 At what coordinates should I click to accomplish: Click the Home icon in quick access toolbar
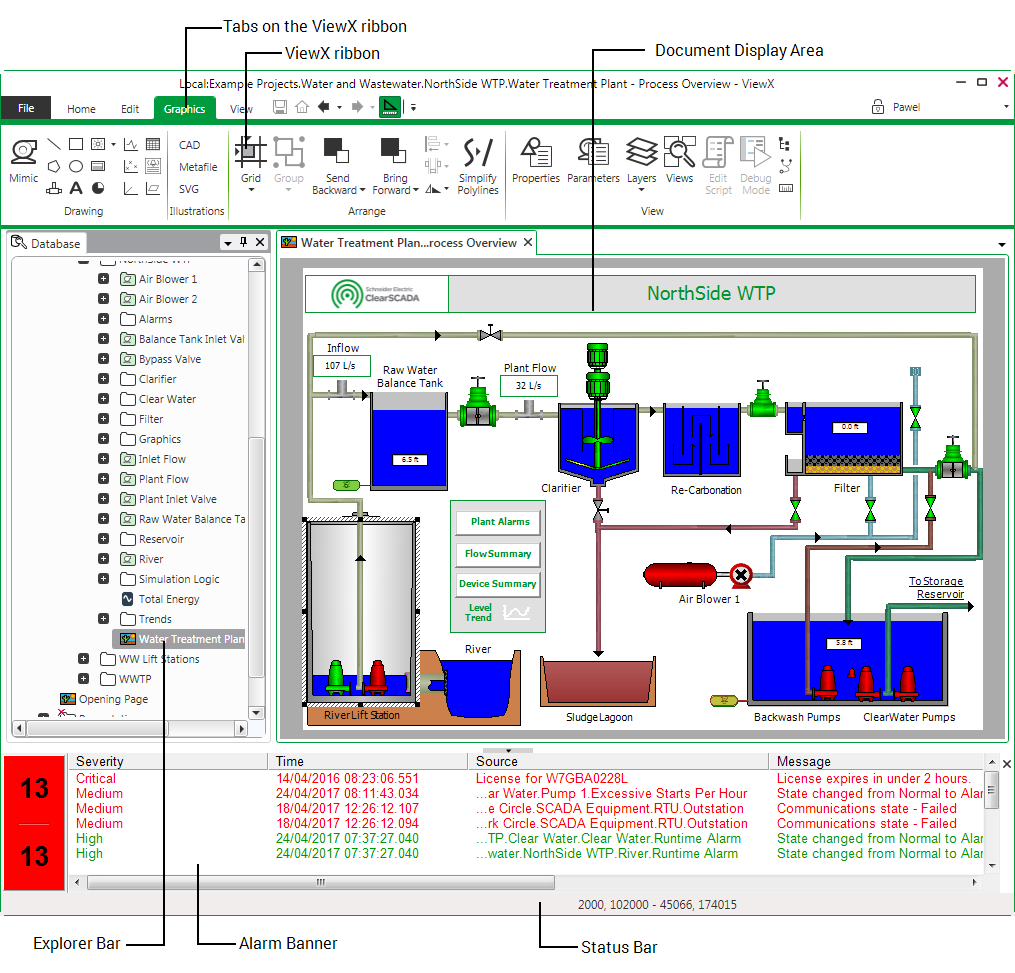pyautogui.click(x=302, y=108)
